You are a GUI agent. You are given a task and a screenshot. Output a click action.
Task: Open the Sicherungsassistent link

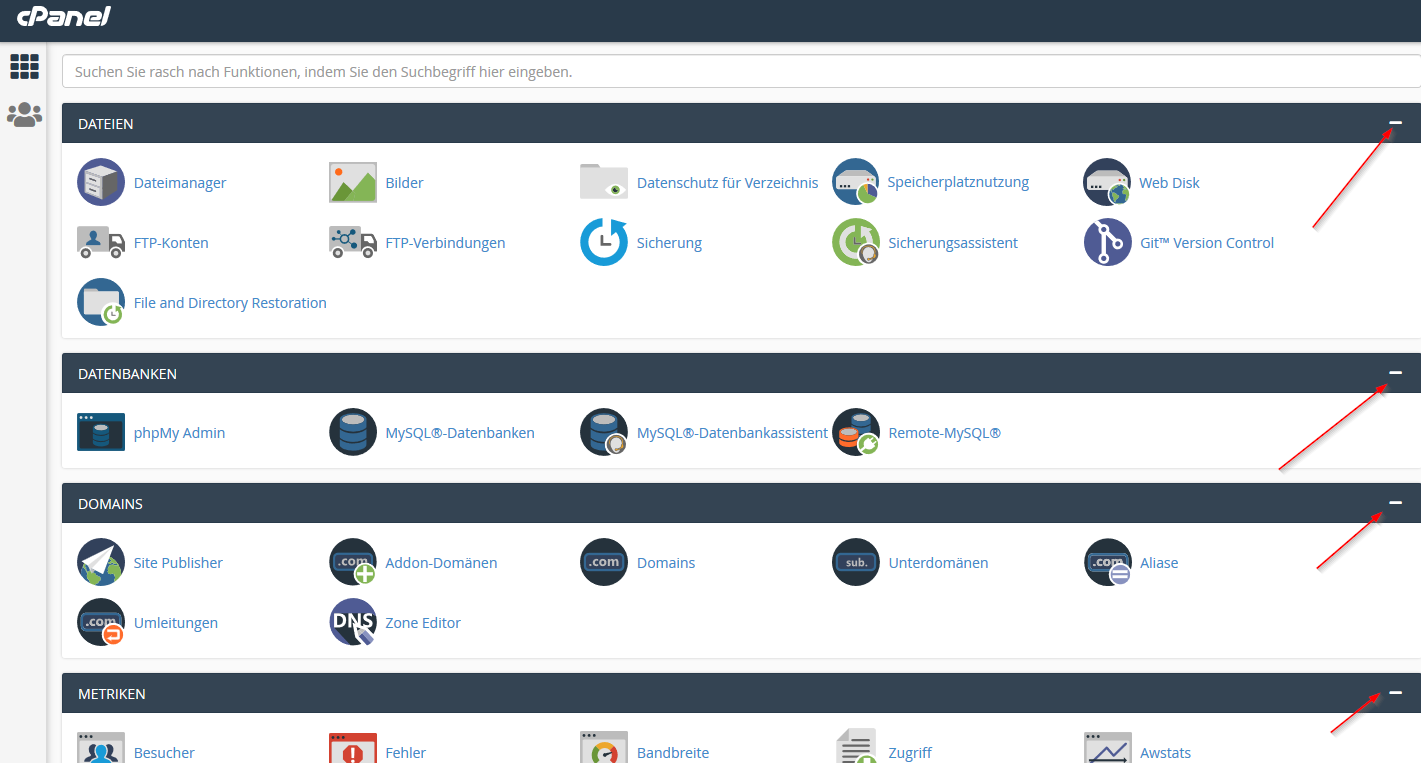tap(953, 243)
